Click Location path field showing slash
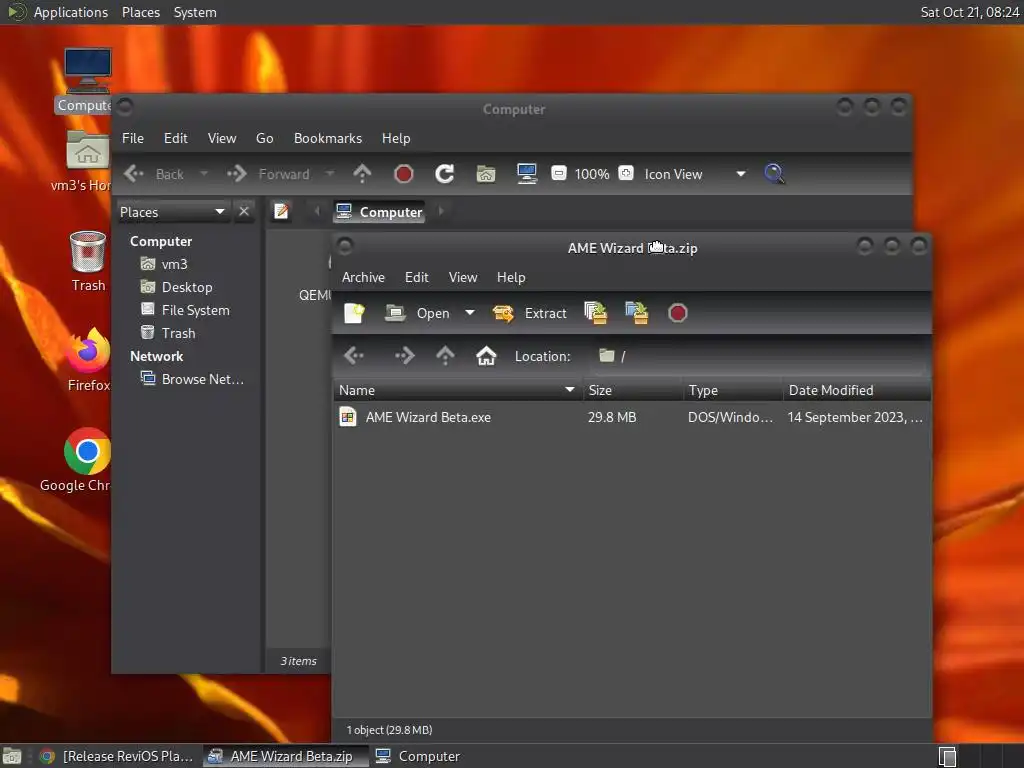The image size is (1024, 768). click(760, 356)
